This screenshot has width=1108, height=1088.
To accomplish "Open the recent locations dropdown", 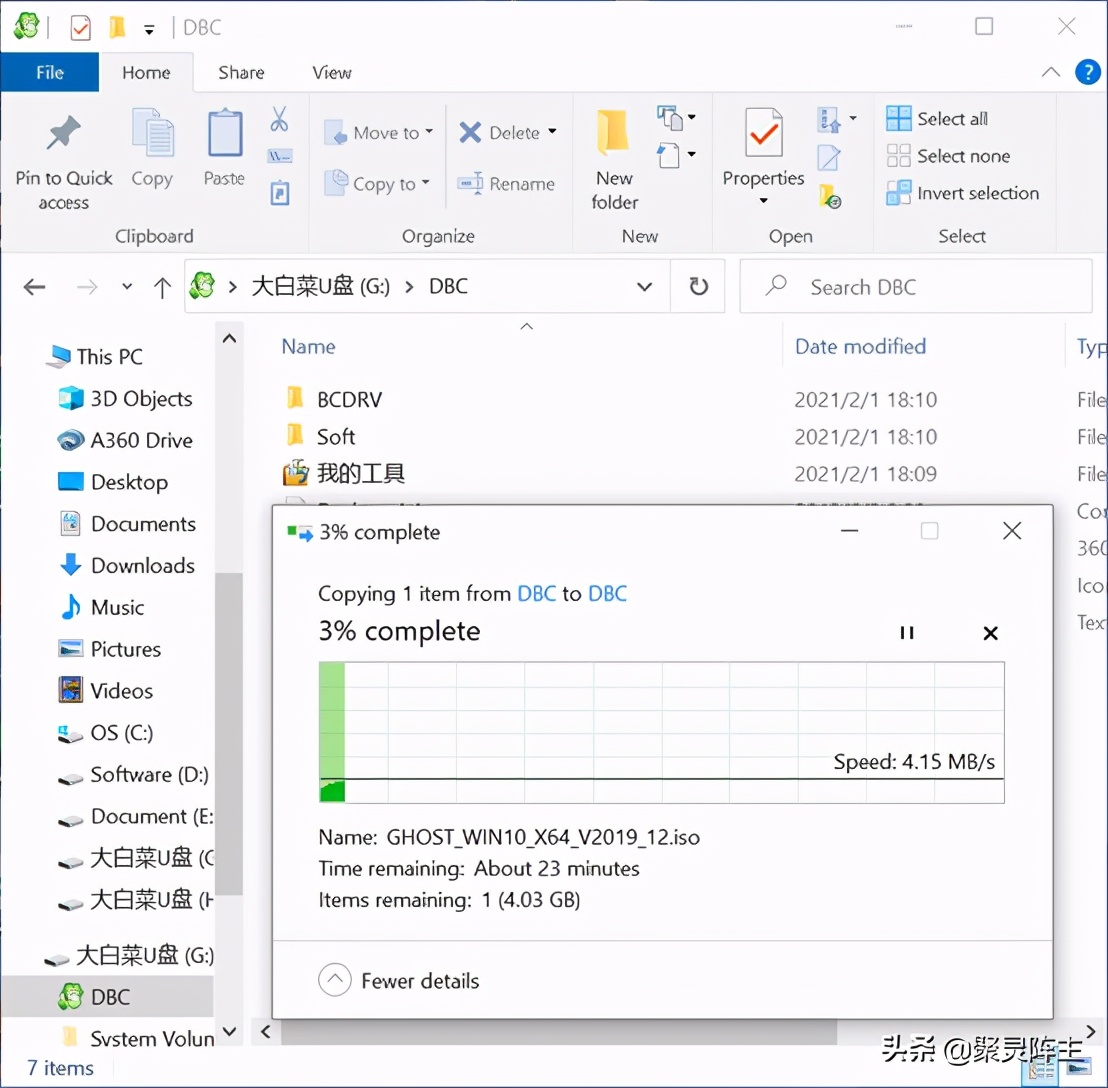I will pos(127,287).
